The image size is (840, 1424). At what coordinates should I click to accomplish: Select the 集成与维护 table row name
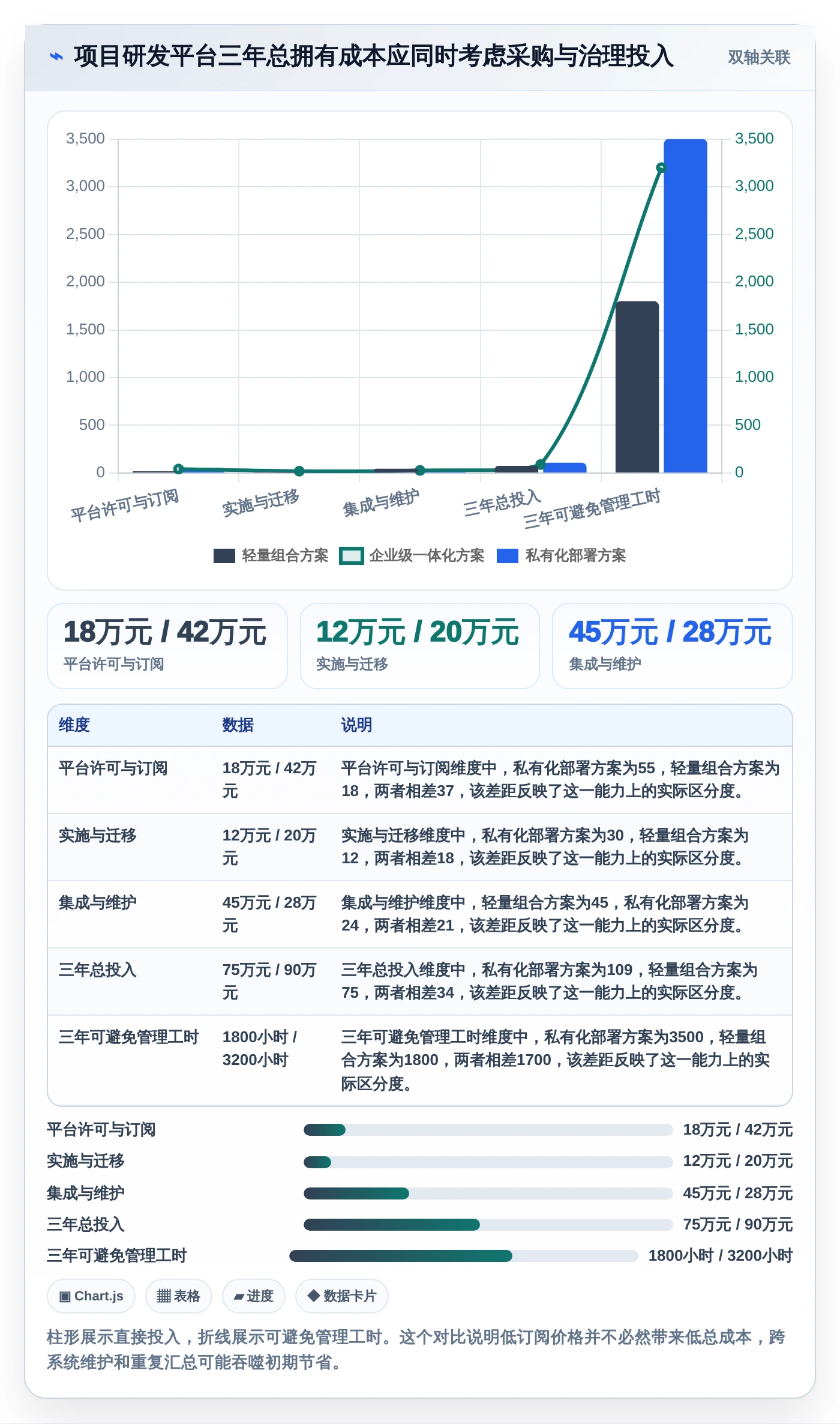click(x=98, y=903)
